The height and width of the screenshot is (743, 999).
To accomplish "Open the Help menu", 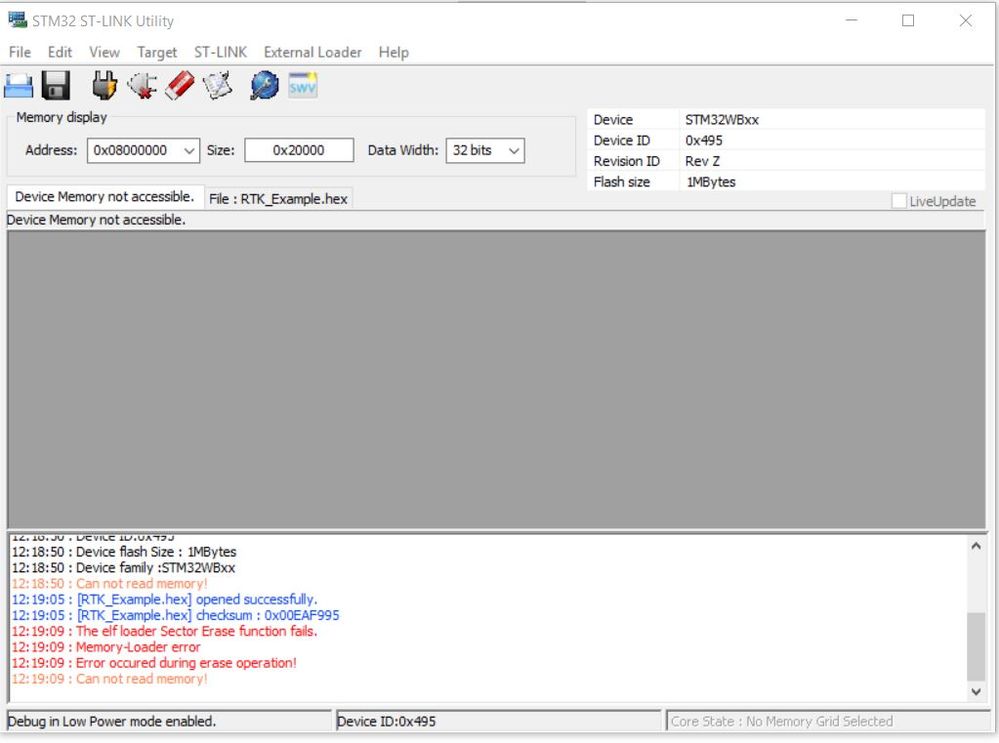I will pos(394,52).
